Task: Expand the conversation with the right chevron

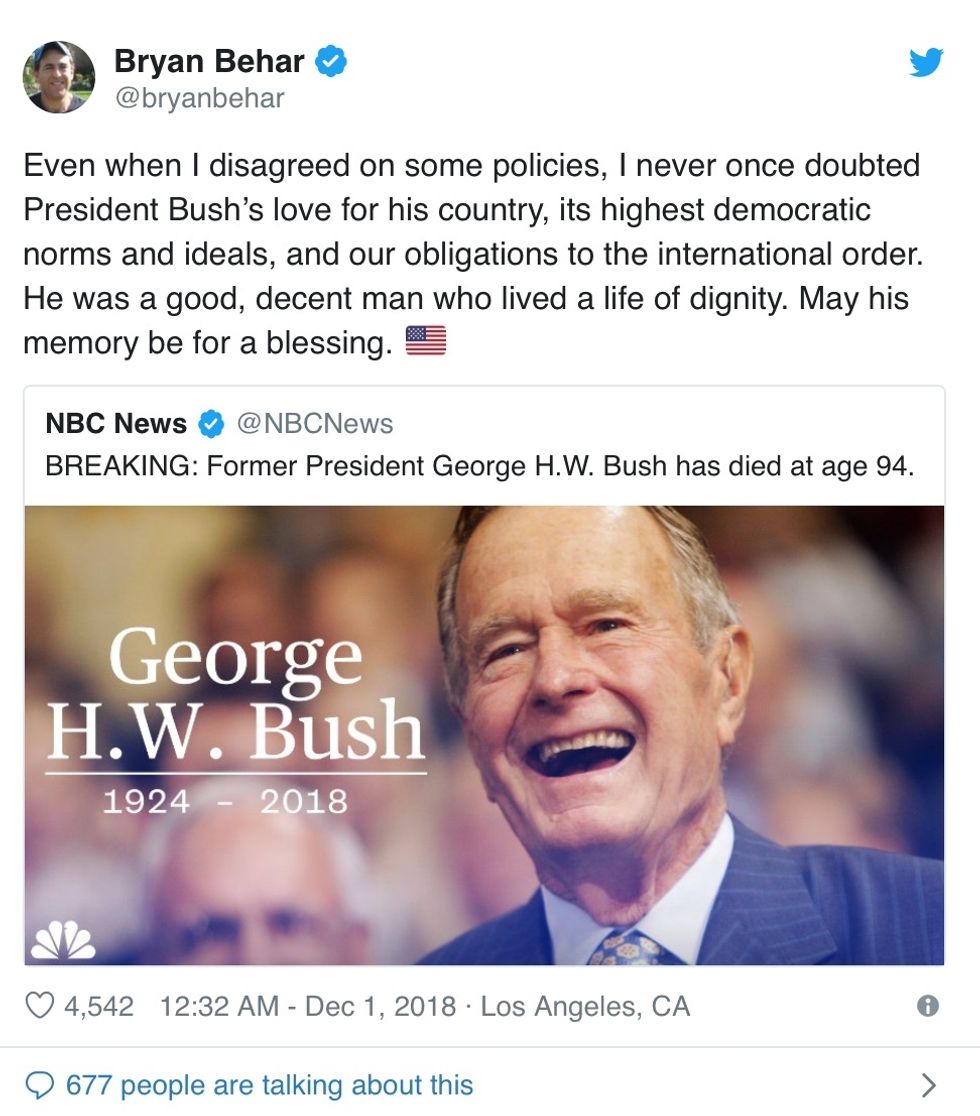Action: [929, 1085]
